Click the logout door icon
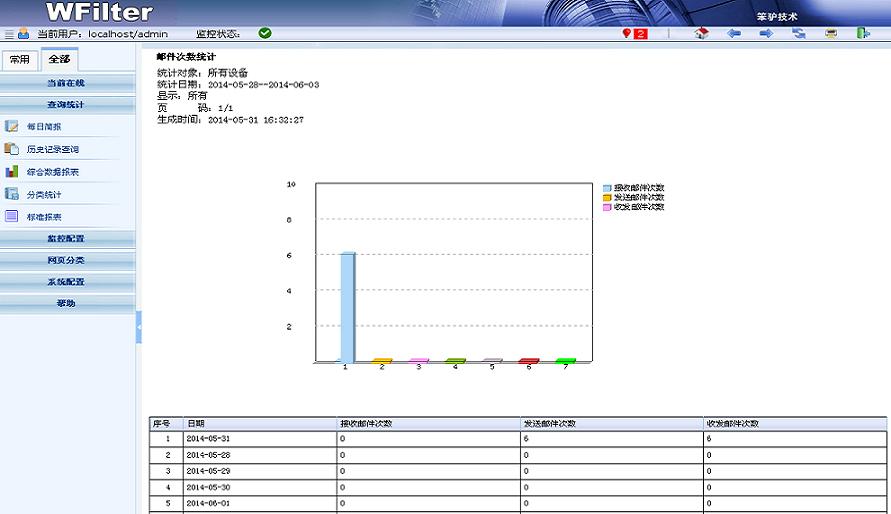The image size is (891, 514). pyautogui.click(x=863, y=33)
